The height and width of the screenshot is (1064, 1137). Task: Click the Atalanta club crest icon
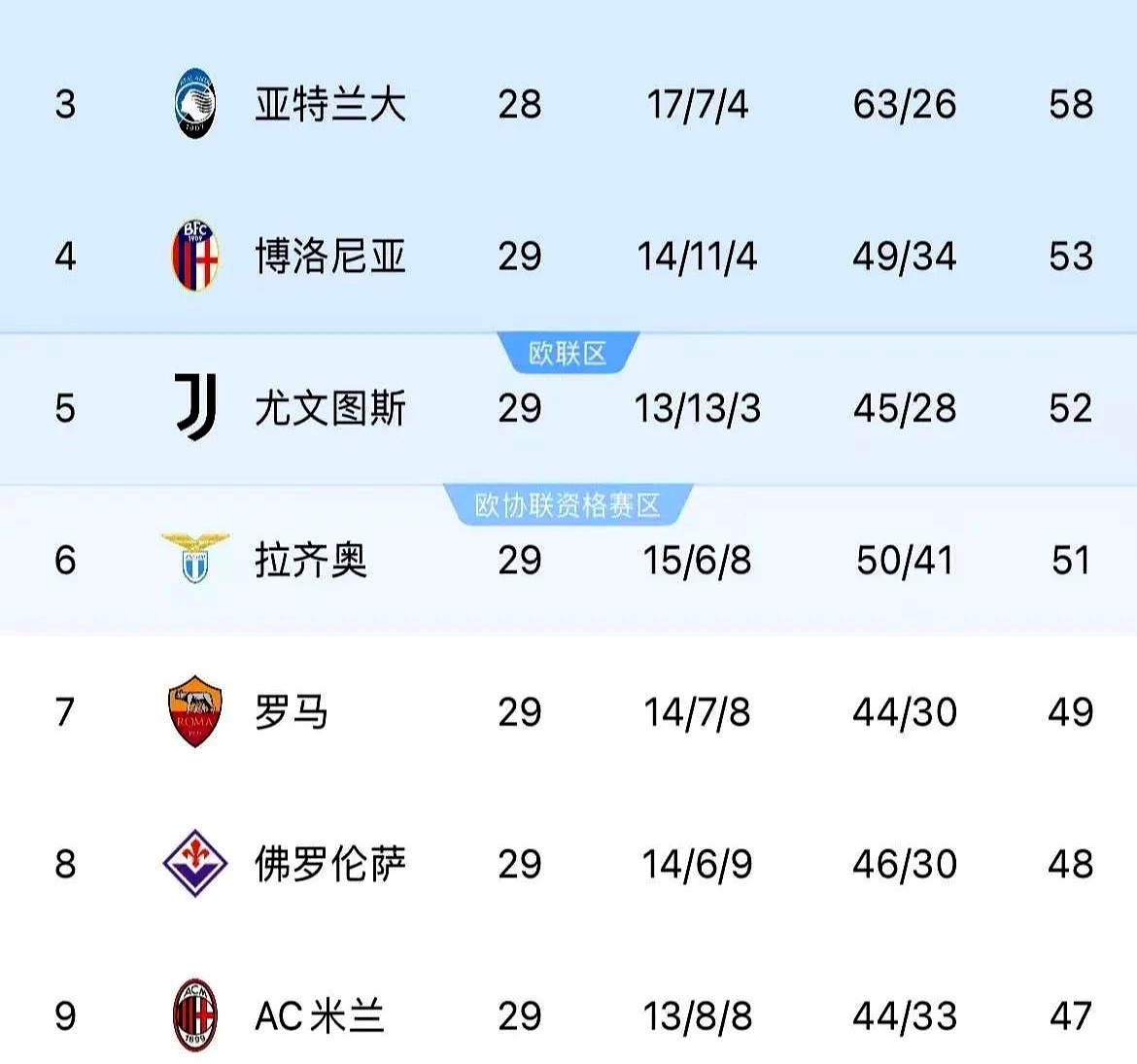point(195,103)
